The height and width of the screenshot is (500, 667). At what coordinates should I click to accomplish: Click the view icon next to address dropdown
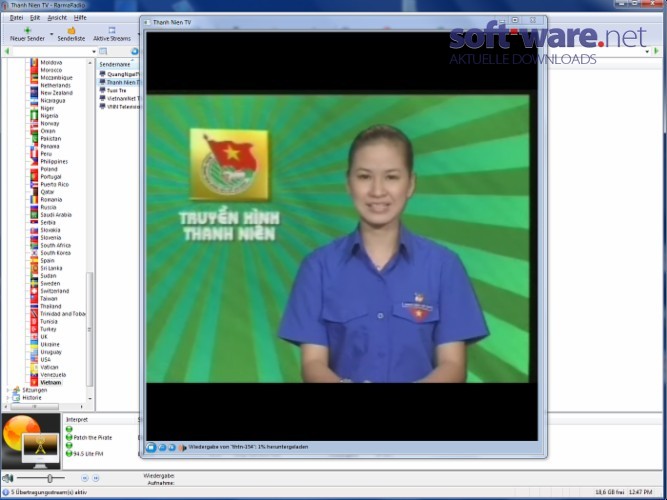pyautogui.click(x=103, y=51)
